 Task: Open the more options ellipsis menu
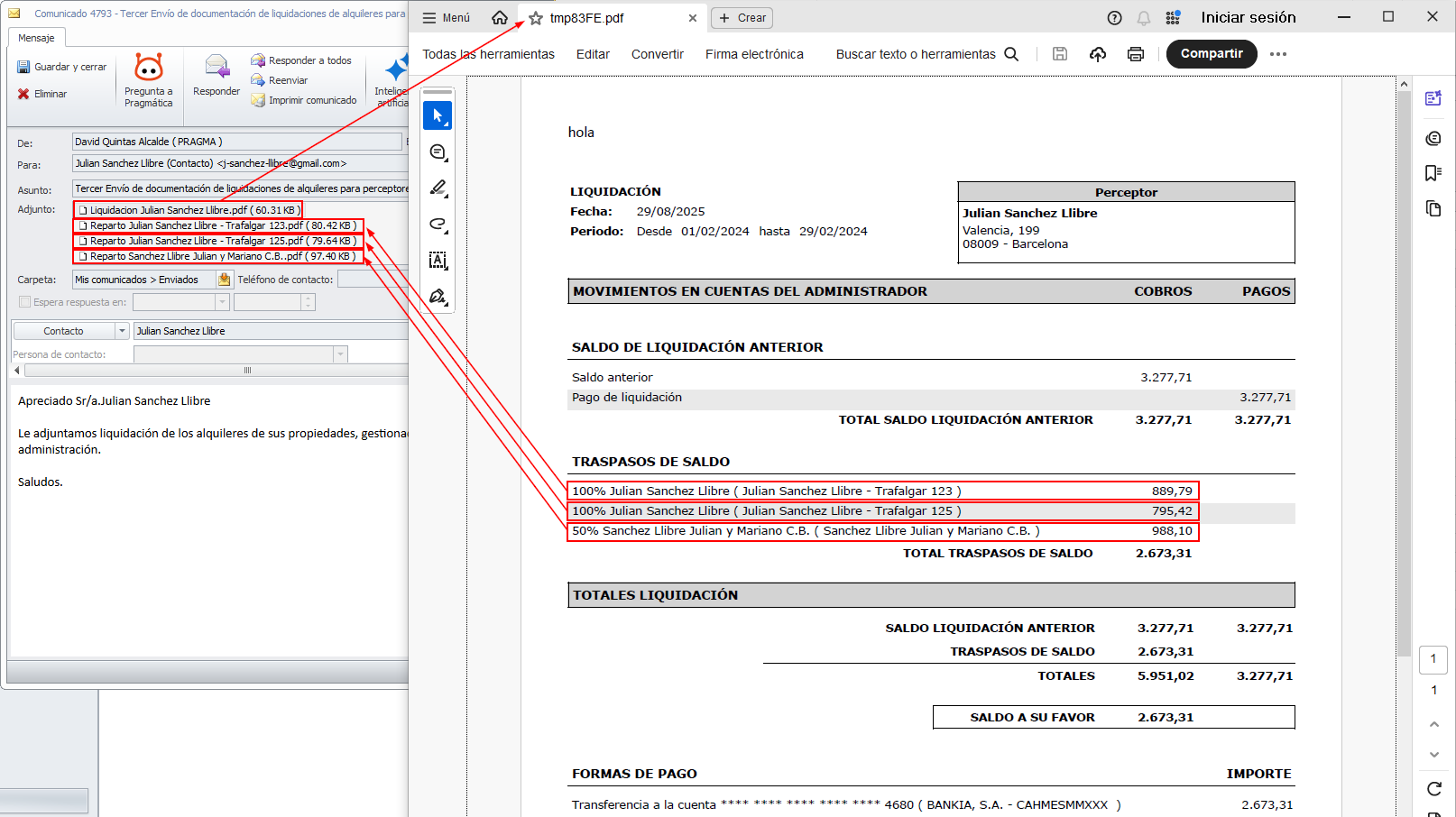1277,54
